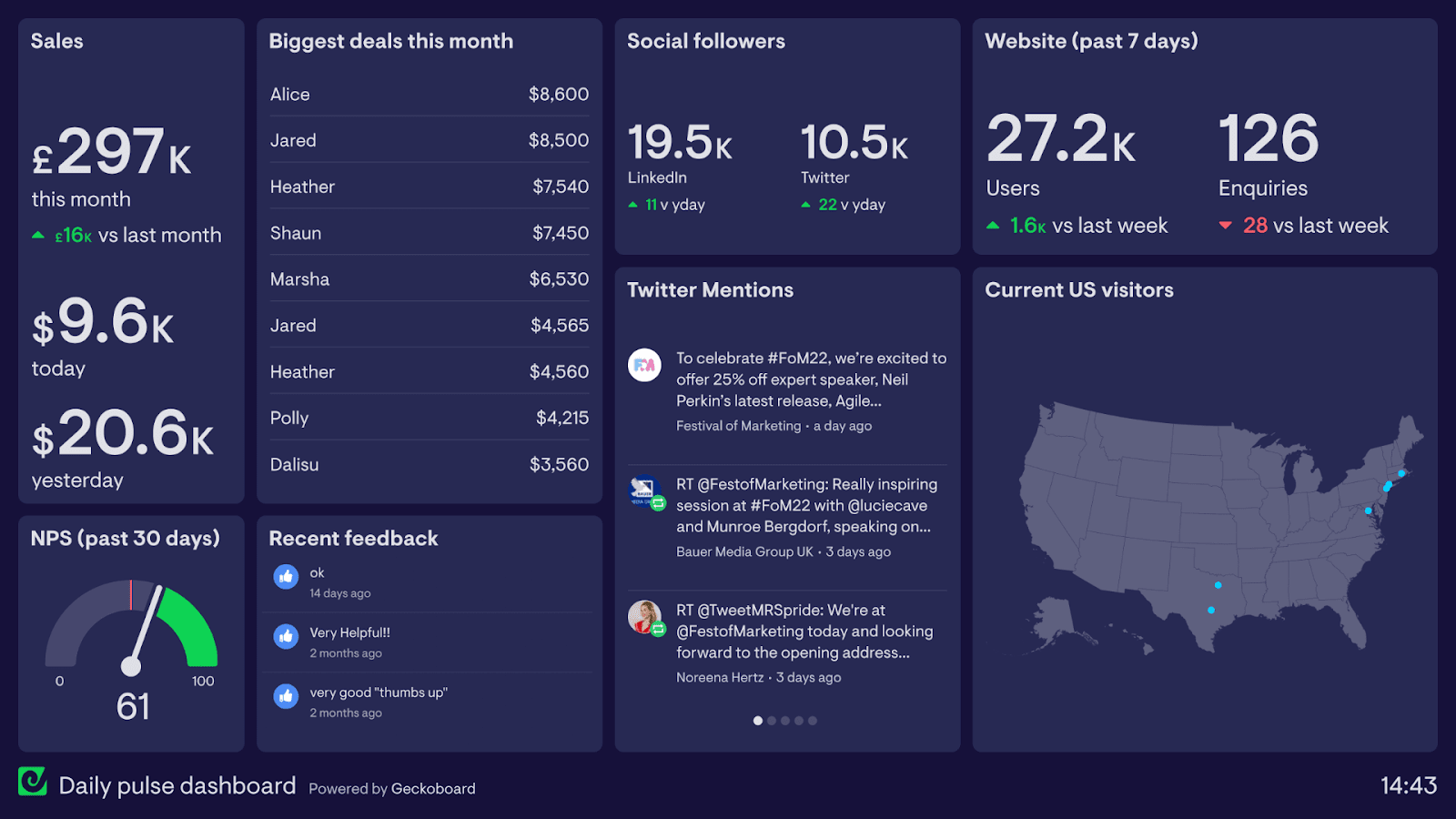Select second Twitter Mentions pagination dot
This screenshot has width=1456, height=819.
point(772,721)
